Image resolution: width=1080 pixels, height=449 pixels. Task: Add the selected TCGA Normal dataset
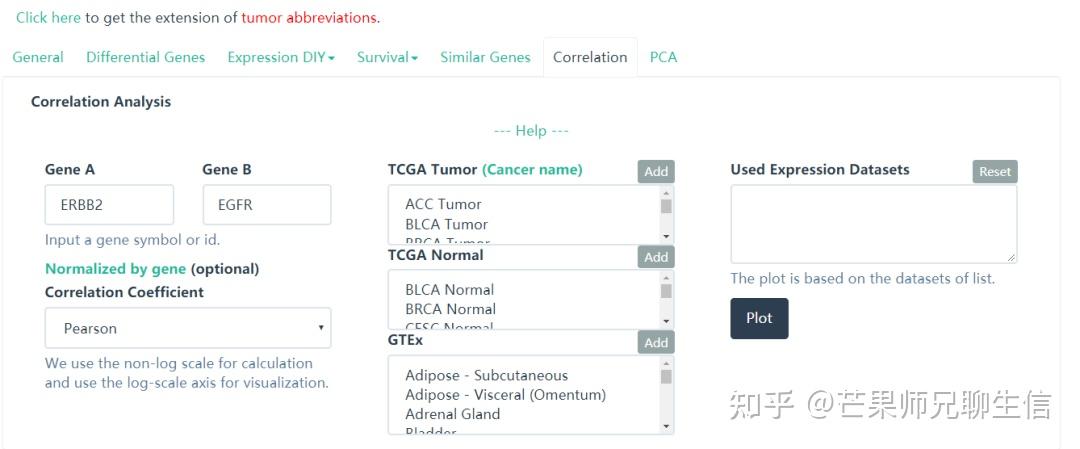coord(656,257)
